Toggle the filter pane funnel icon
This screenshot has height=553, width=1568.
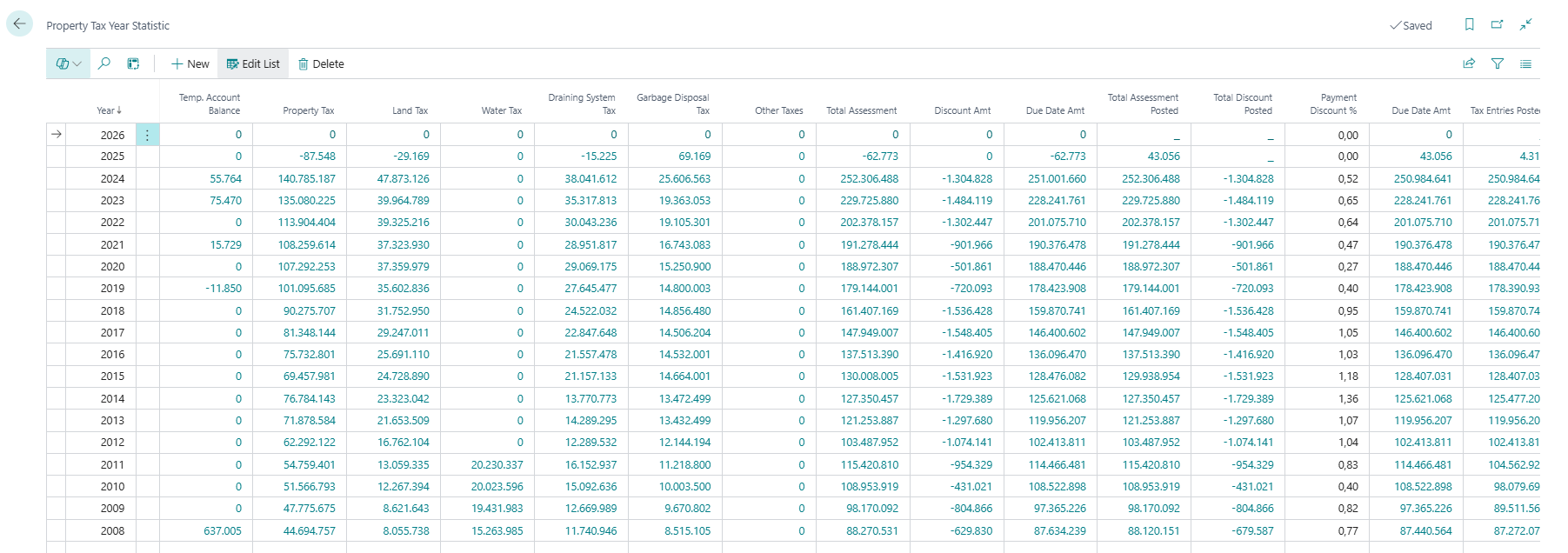(x=1497, y=63)
